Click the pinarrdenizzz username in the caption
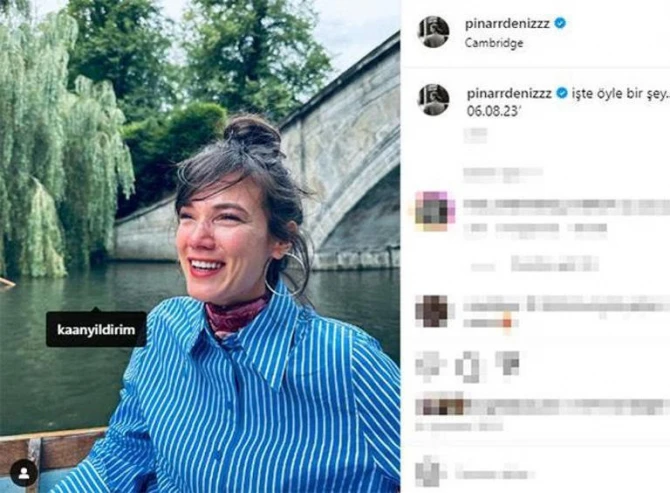The image size is (670, 493). tap(509, 93)
